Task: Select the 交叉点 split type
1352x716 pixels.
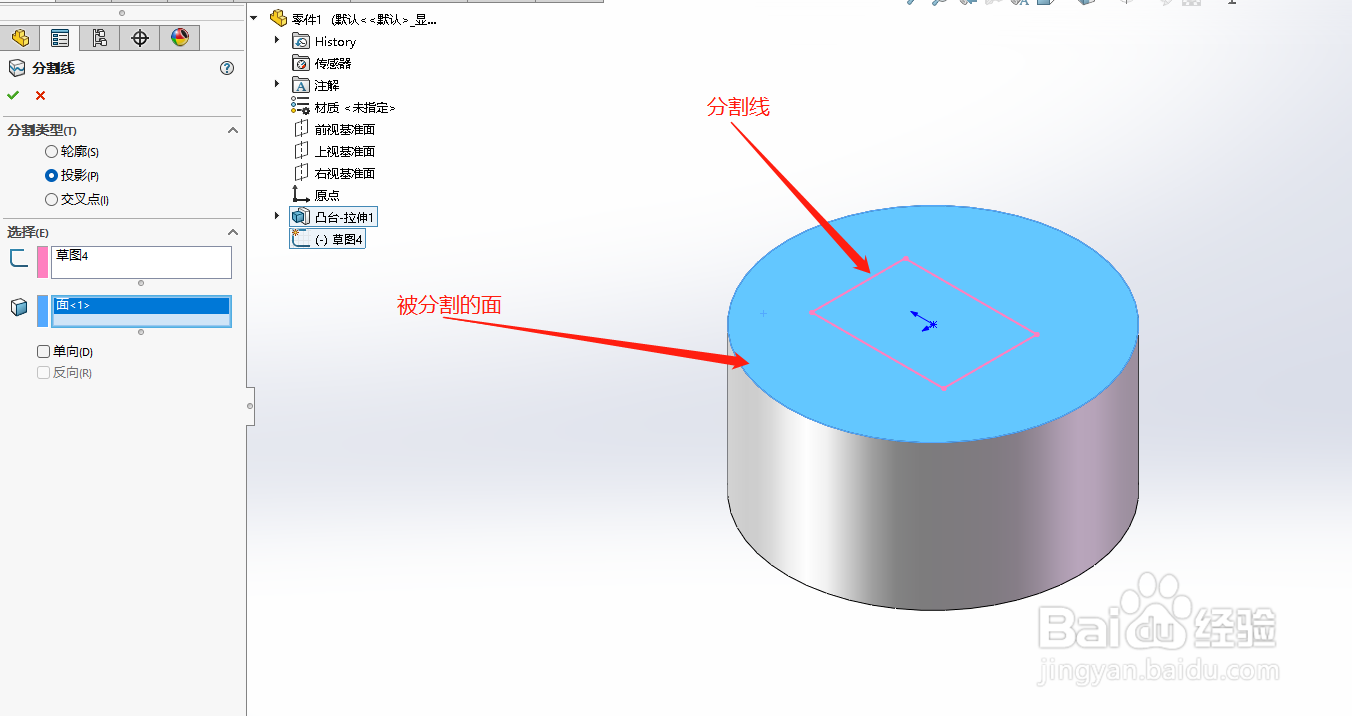Action: (x=52, y=199)
